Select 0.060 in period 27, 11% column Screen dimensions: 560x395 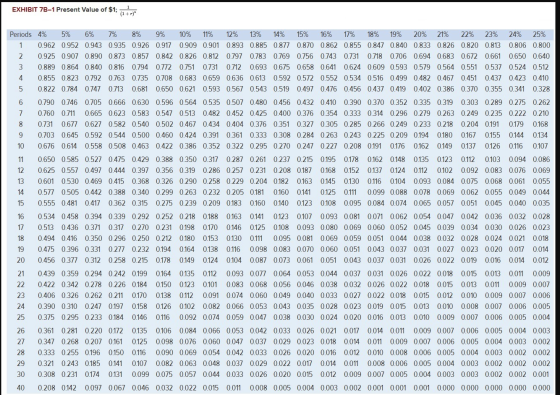click(211, 342)
